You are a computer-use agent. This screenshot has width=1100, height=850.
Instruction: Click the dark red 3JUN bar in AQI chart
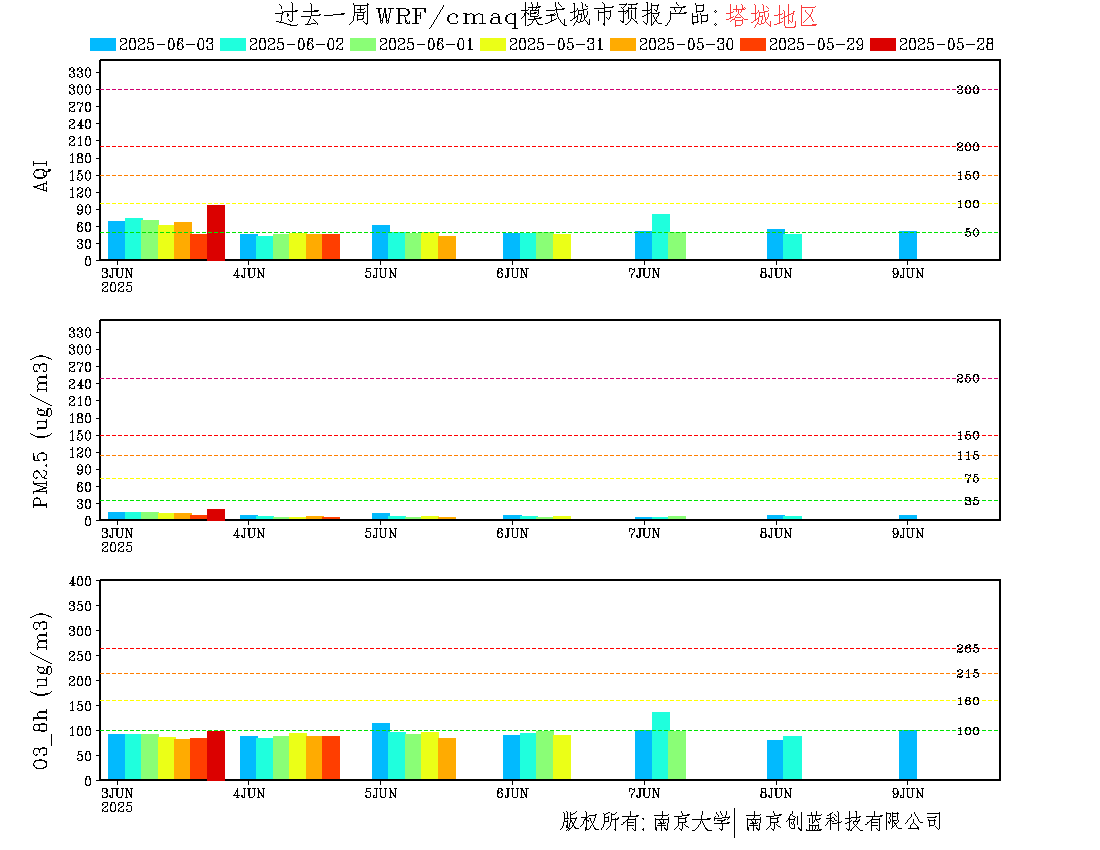pos(216,232)
